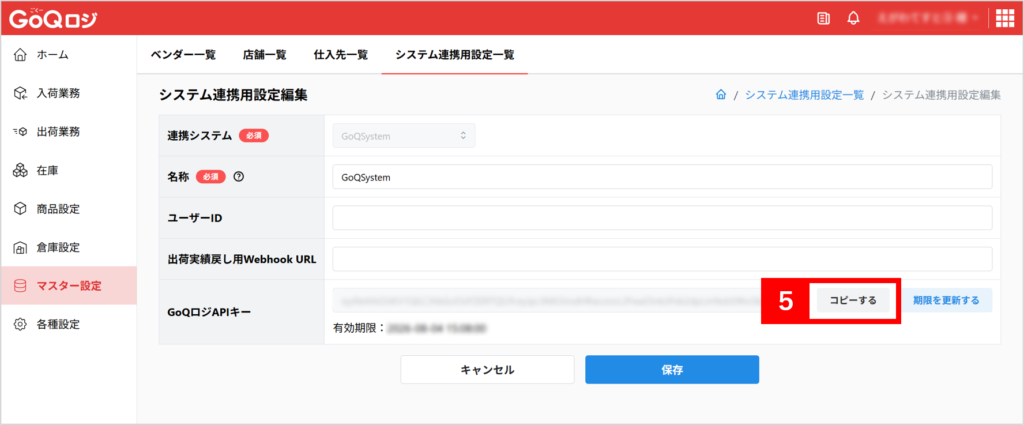
Task: Switch to the 店舗一覧 tab
Action: 264,55
